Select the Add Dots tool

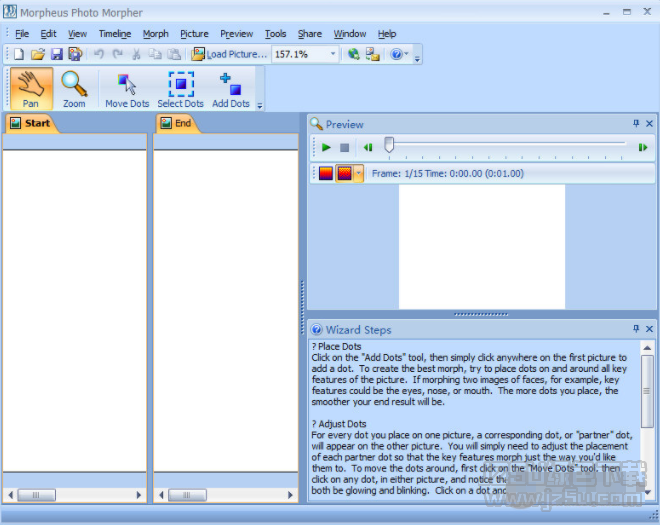click(231, 88)
